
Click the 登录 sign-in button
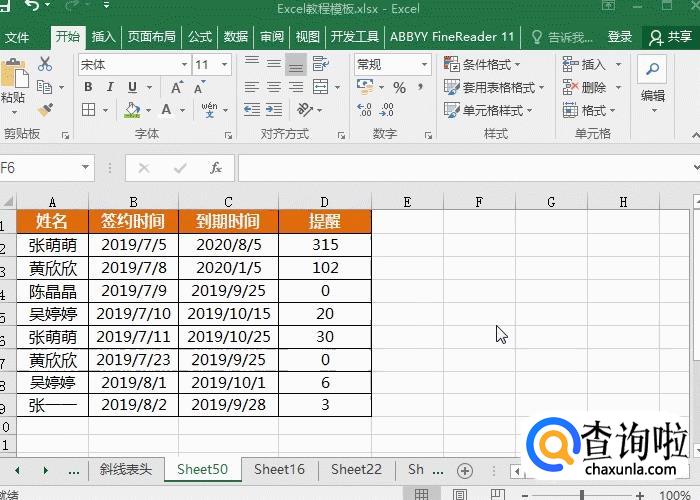point(620,37)
